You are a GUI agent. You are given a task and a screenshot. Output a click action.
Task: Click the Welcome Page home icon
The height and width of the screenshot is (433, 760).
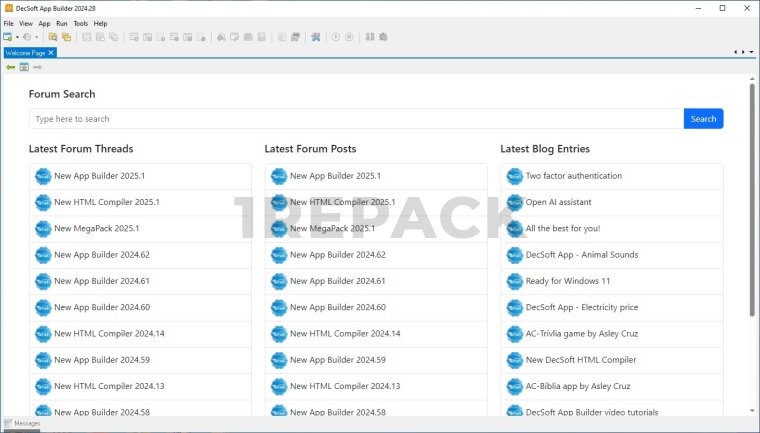point(24,67)
